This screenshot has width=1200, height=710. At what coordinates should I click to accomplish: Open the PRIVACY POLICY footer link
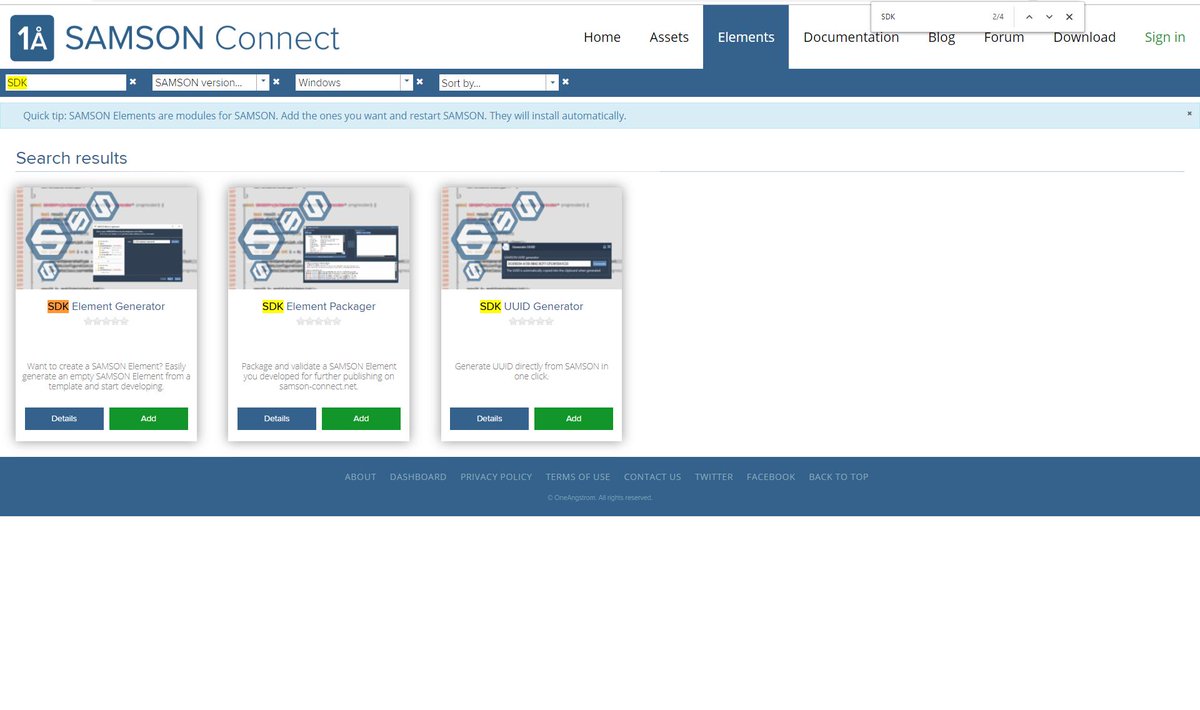496,477
